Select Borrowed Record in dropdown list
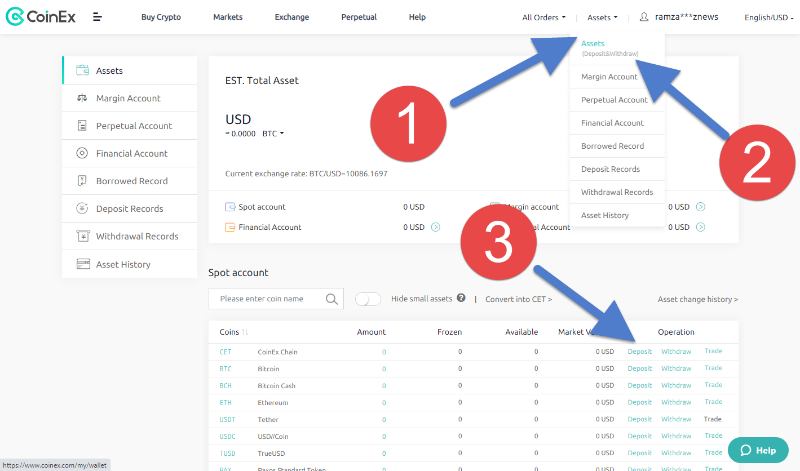This screenshot has height=471, width=800. point(612,146)
